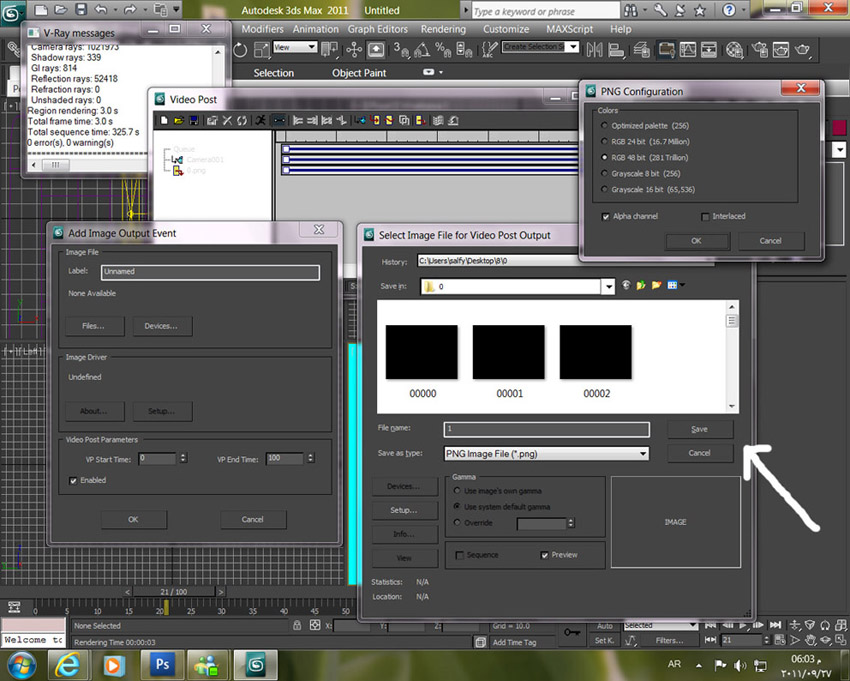The image size is (850, 681).
Task: Click OK in PNG Configuration dialog
Action: click(x=697, y=241)
